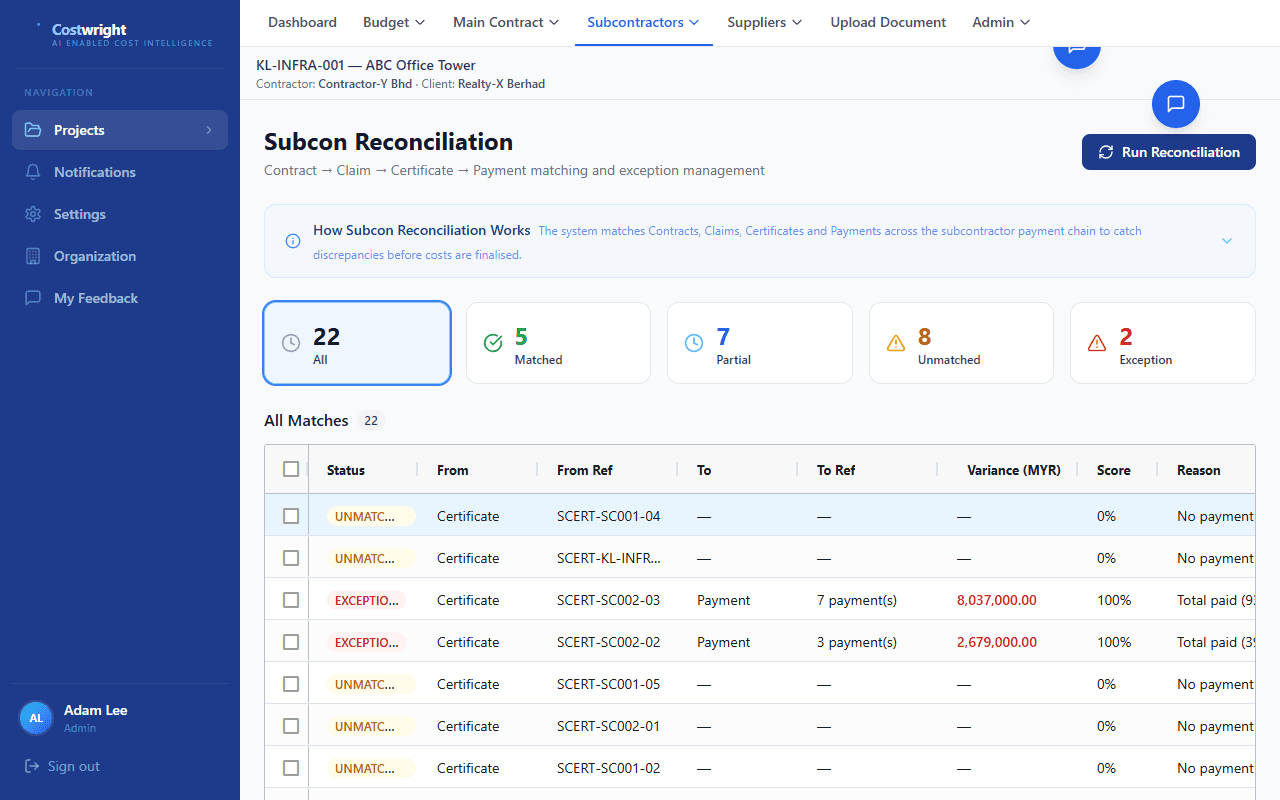Click the blue clock icon on the Partial card

click(x=694, y=343)
